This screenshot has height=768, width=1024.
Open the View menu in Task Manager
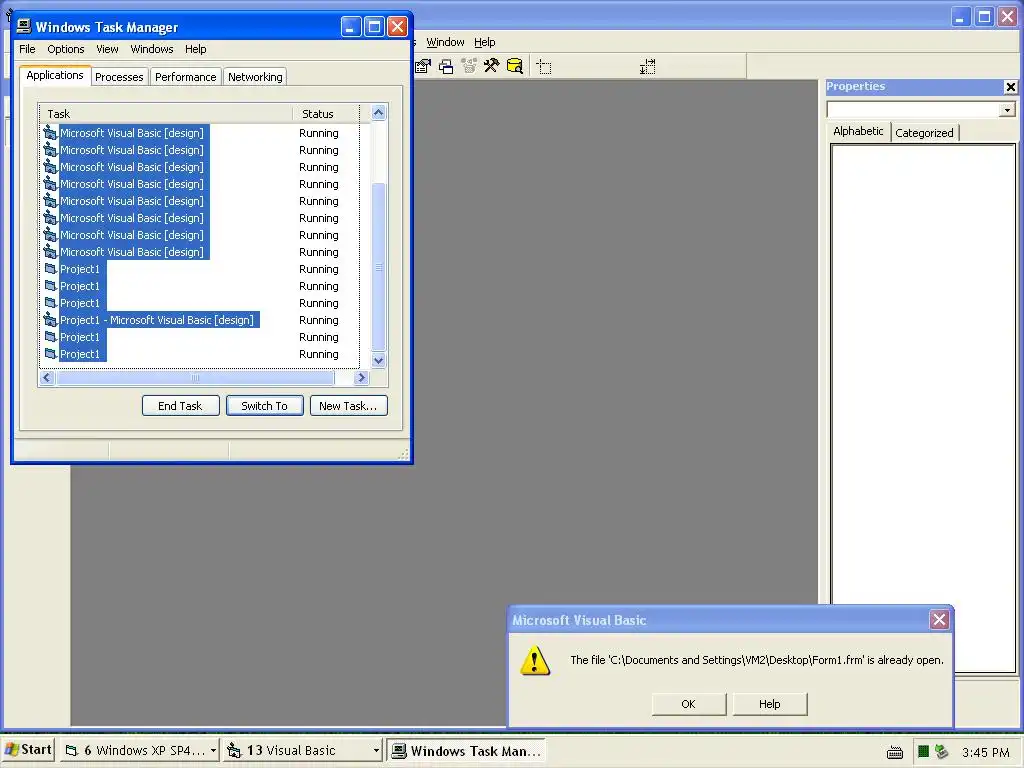point(107,49)
